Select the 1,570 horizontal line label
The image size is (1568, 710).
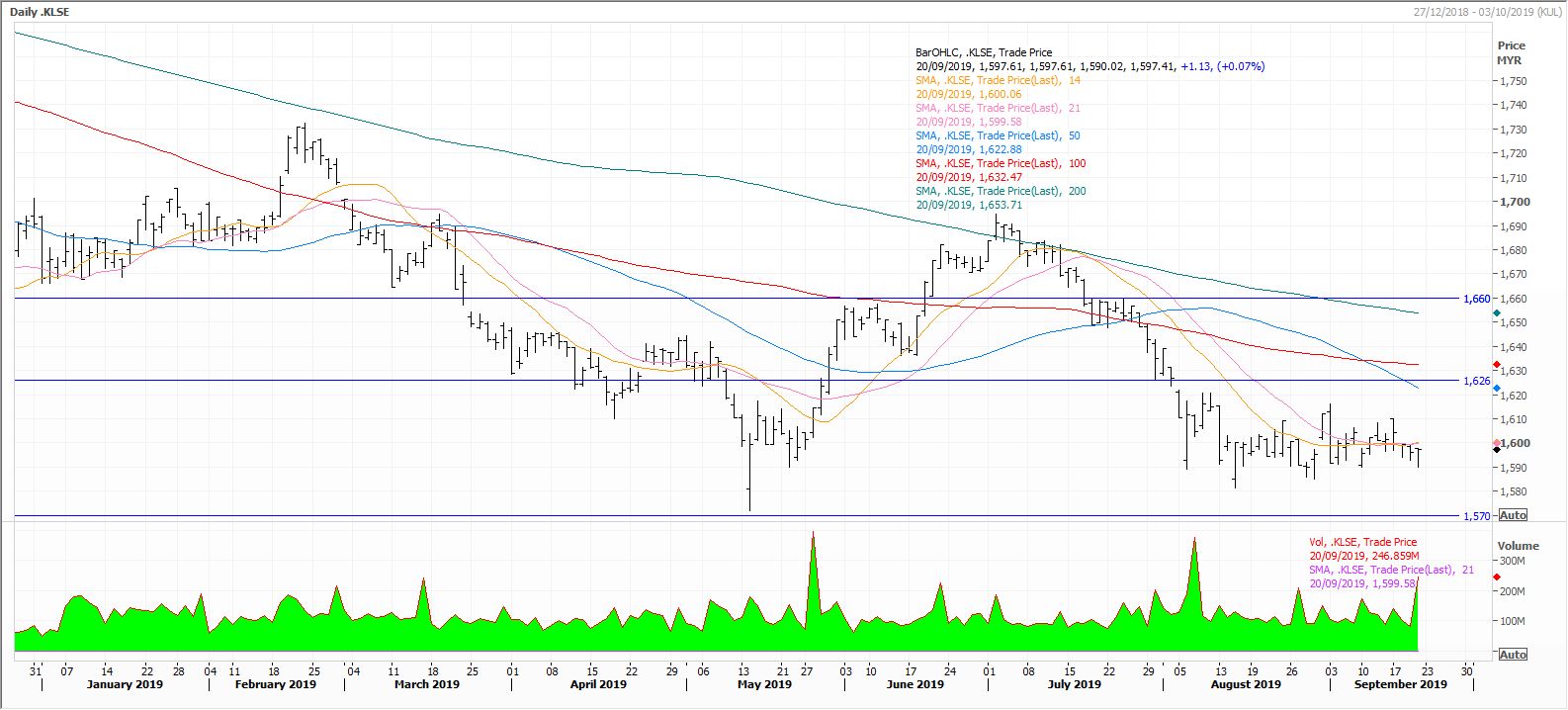(x=1476, y=516)
